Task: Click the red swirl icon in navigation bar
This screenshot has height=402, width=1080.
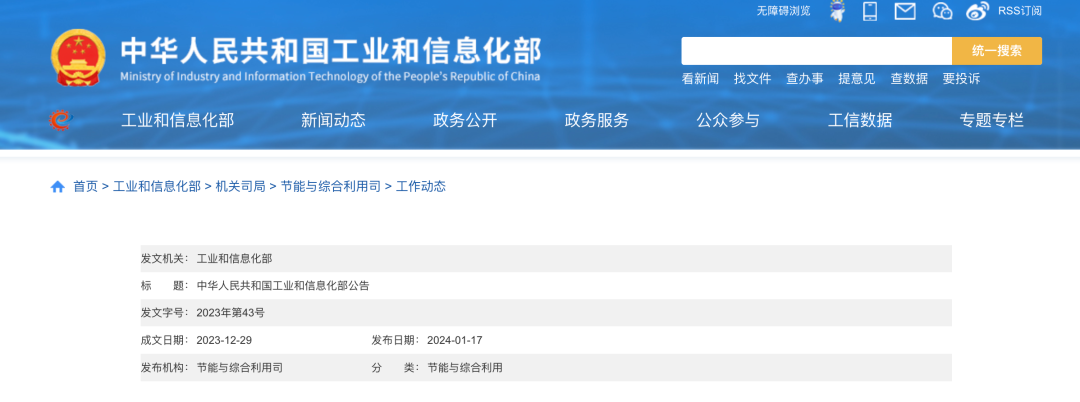Action: pos(60,120)
